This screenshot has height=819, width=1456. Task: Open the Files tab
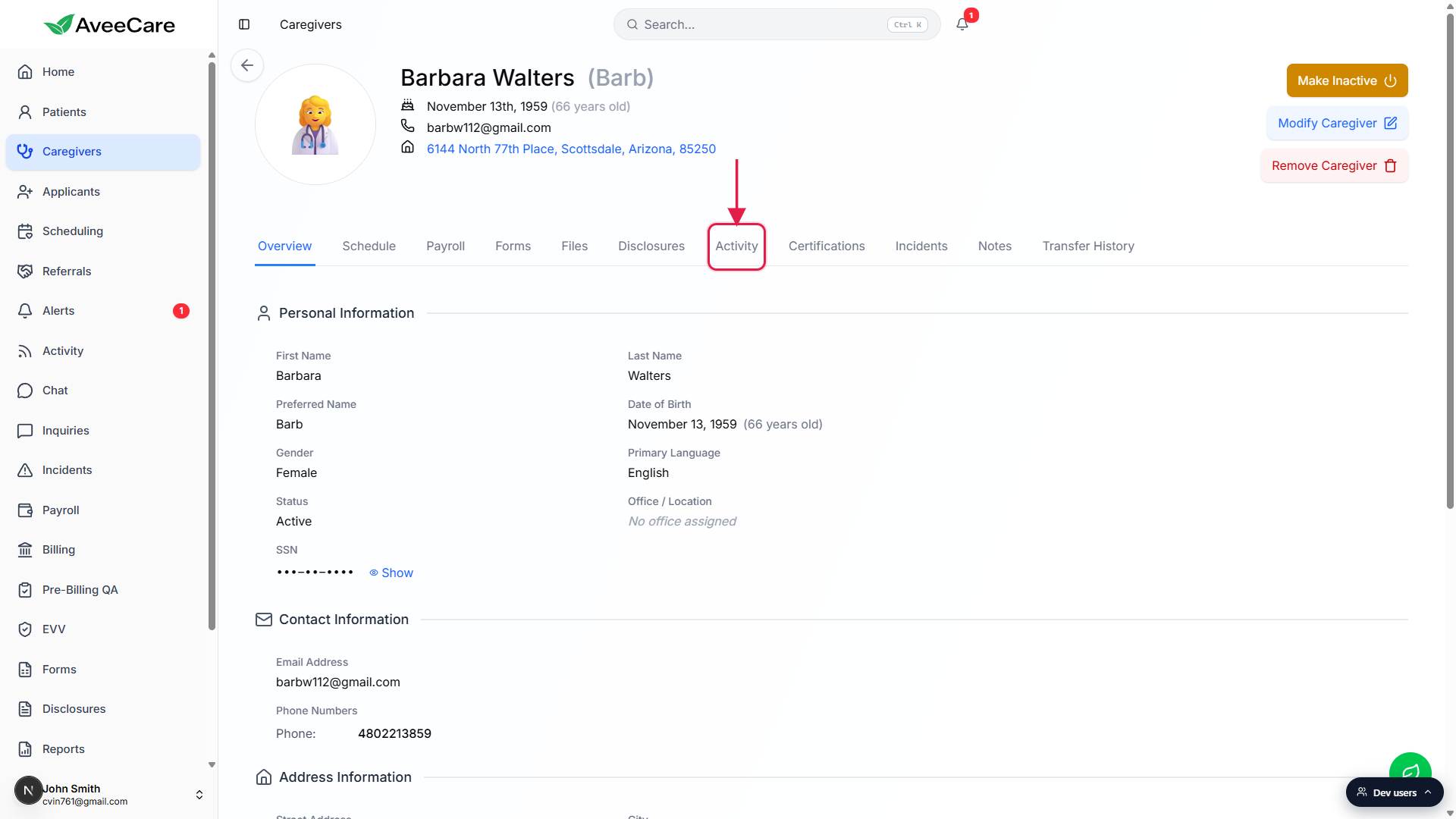coord(574,246)
